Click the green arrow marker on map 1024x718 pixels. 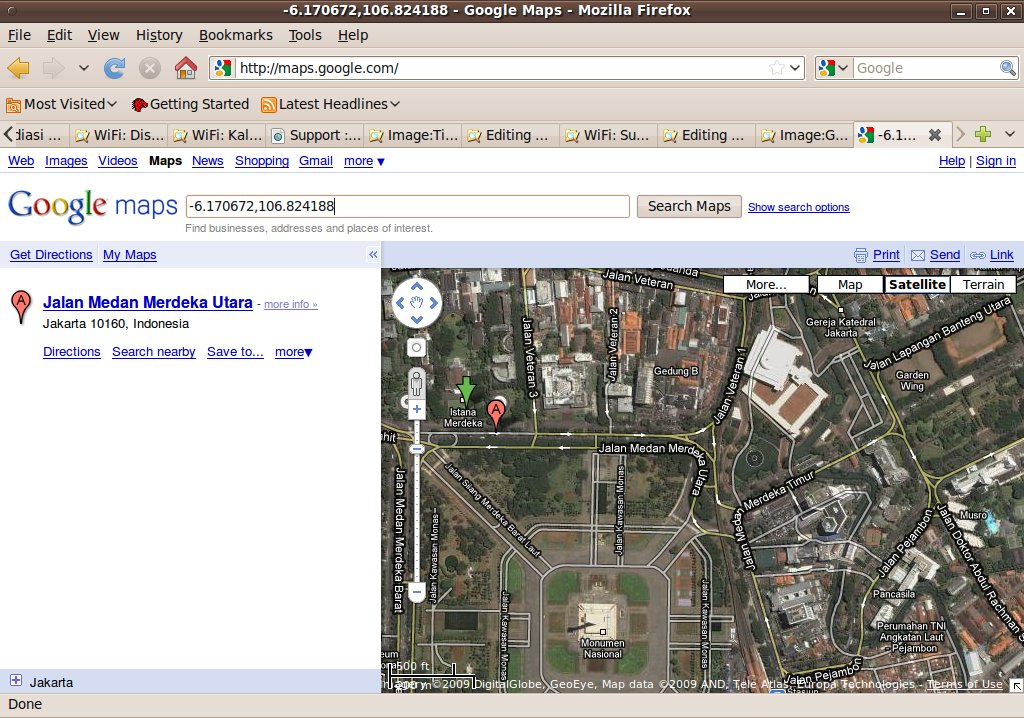click(x=466, y=390)
